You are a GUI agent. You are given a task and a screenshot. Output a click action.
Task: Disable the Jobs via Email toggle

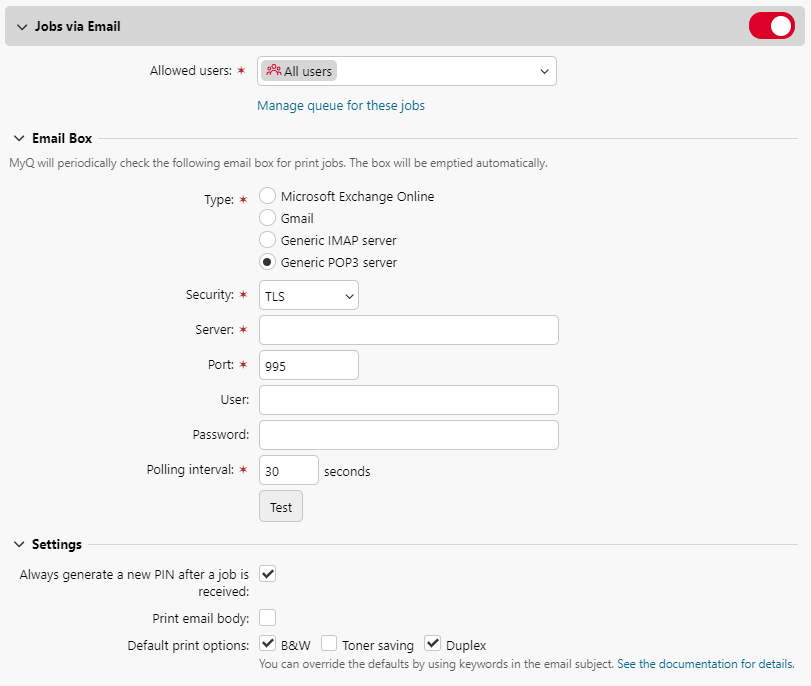pos(771,25)
